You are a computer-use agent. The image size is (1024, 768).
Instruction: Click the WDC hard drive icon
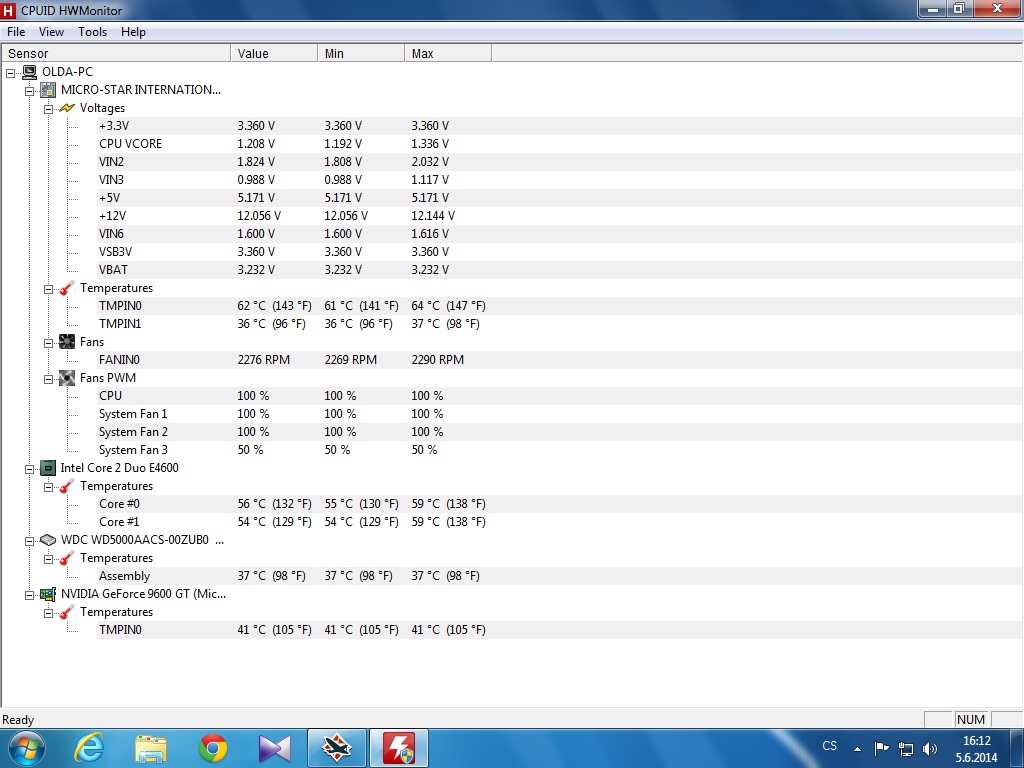48,539
